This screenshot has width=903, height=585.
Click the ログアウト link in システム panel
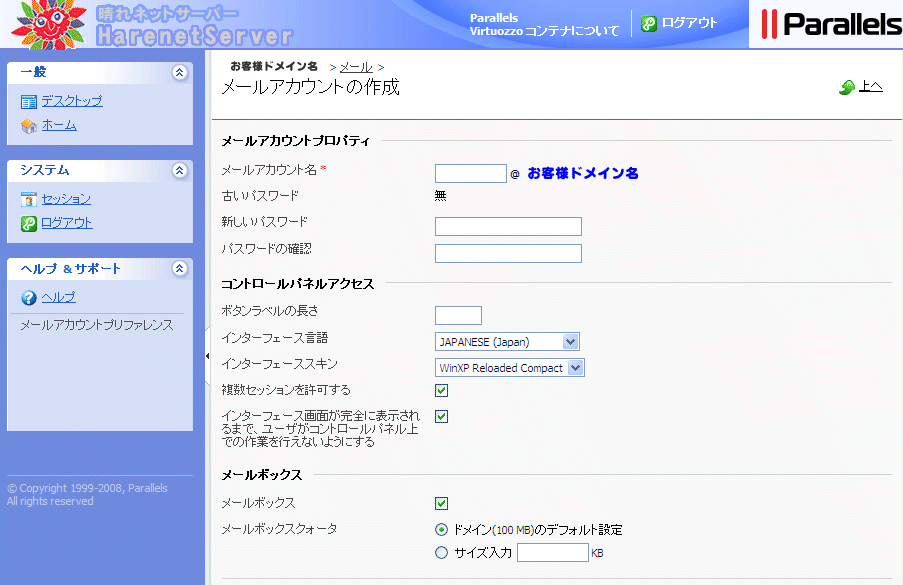click(67, 223)
